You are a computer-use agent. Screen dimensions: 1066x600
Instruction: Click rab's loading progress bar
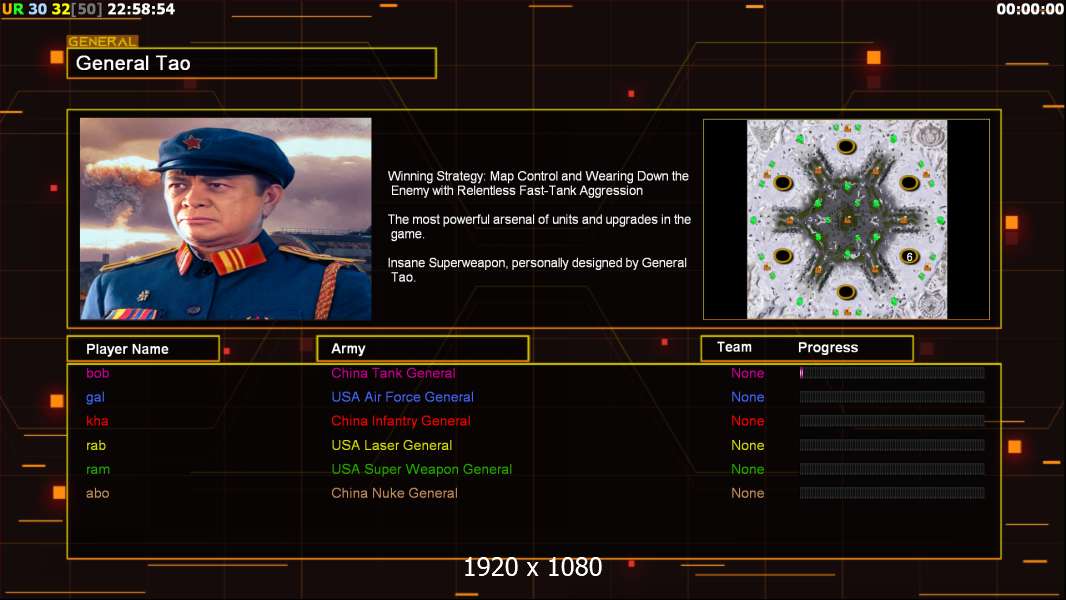pyautogui.click(x=892, y=445)
